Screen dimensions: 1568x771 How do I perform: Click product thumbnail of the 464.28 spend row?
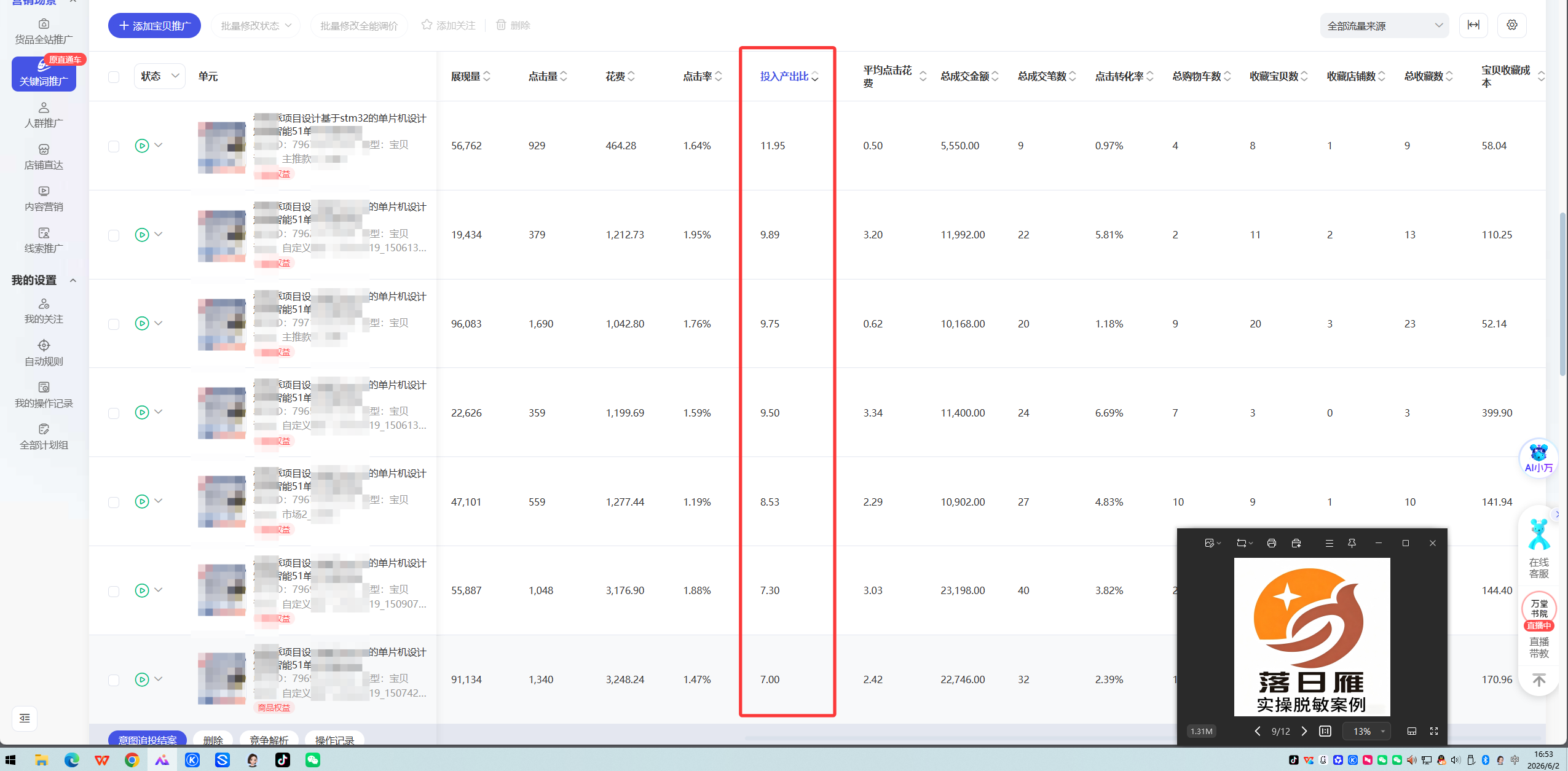(222, 147)
